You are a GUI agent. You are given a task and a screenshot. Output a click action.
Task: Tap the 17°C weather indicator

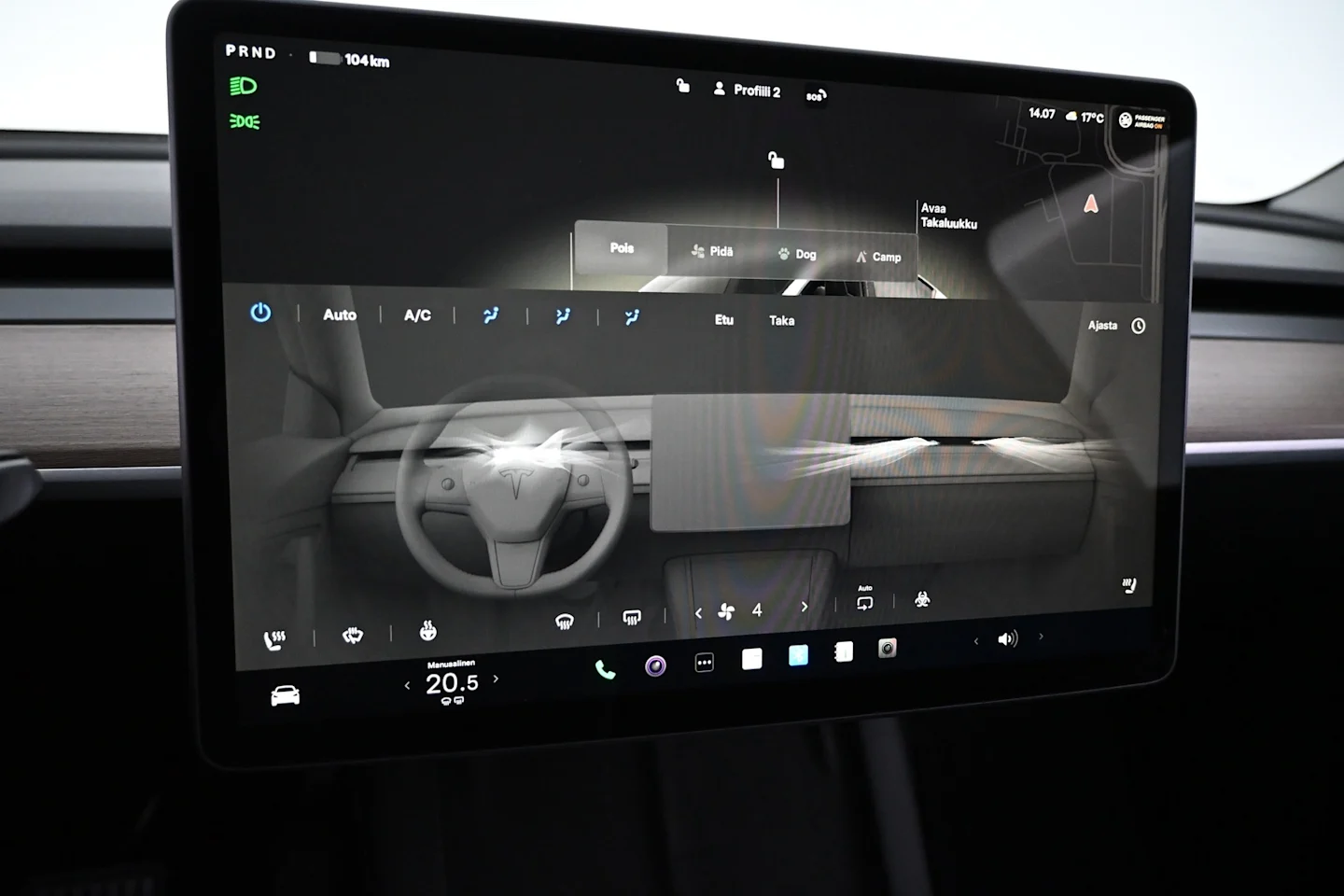pyautogui.click(x=1085, y=117)
